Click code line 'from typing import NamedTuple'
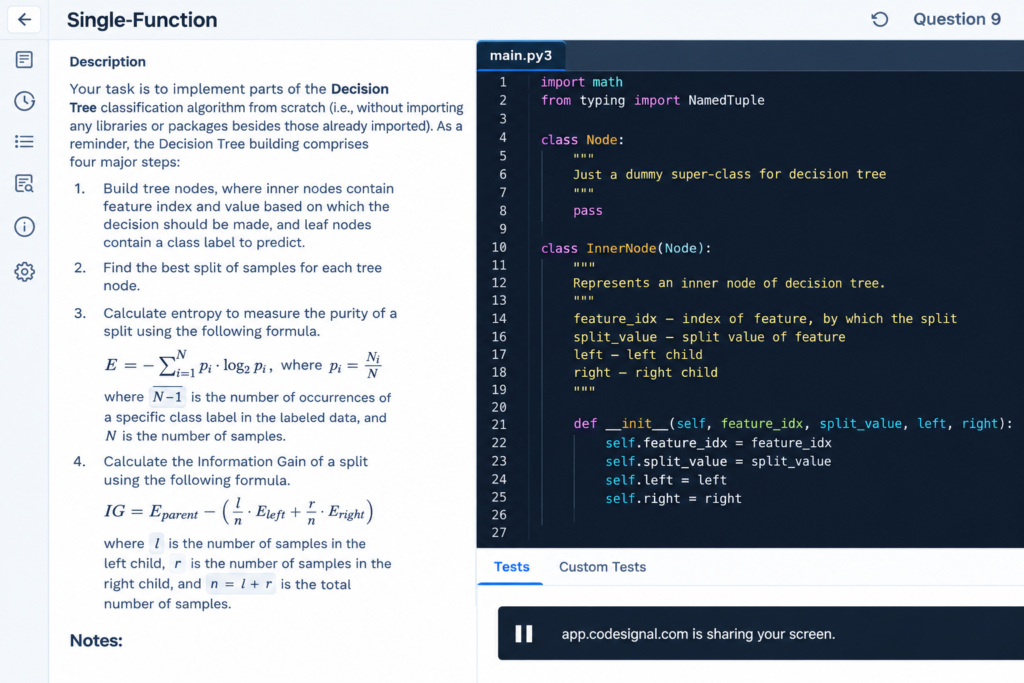Screen dimensions: 1024x683 (652, 101)
